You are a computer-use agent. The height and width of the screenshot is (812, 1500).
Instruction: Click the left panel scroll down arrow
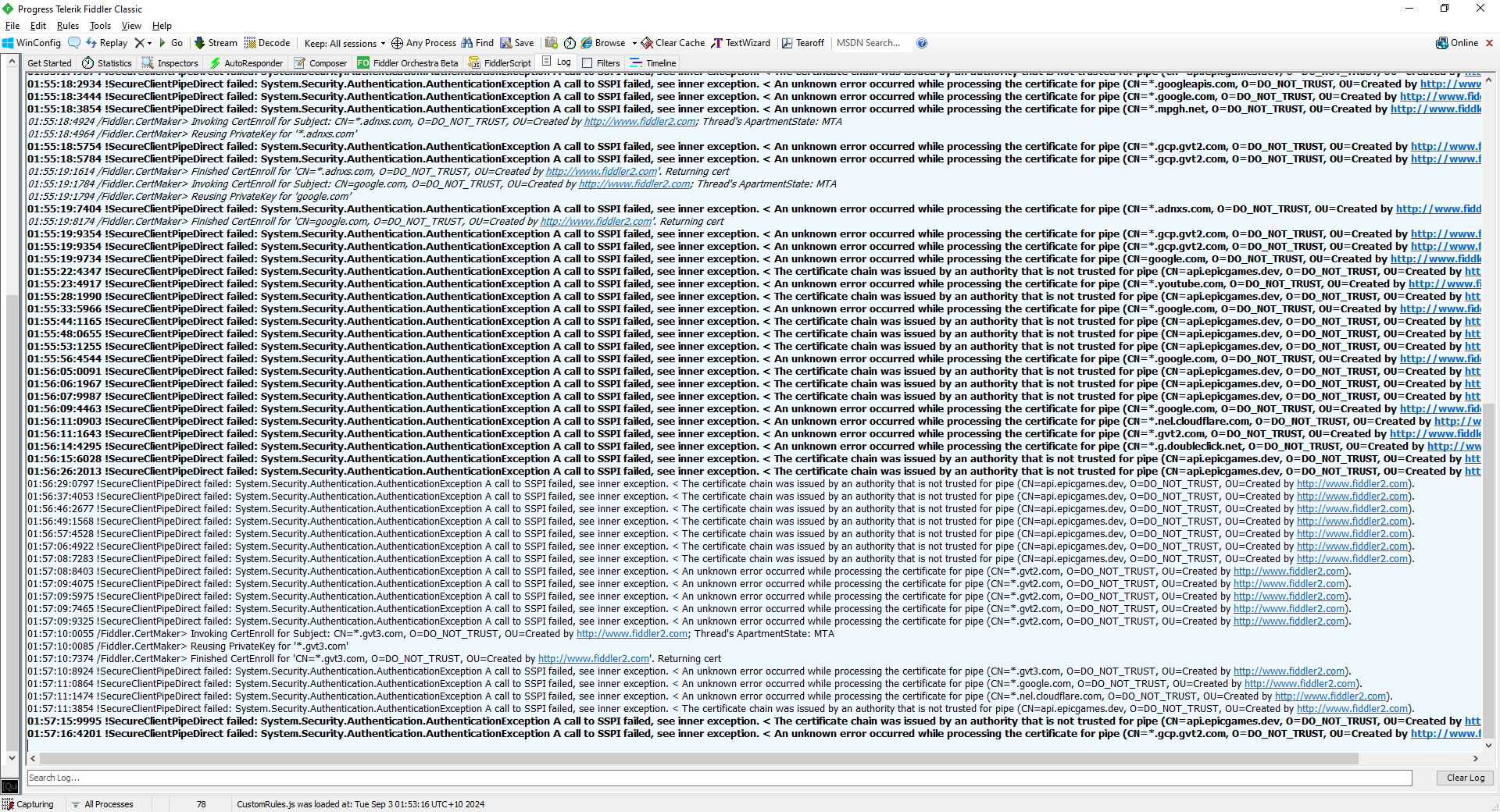(11, 757)
